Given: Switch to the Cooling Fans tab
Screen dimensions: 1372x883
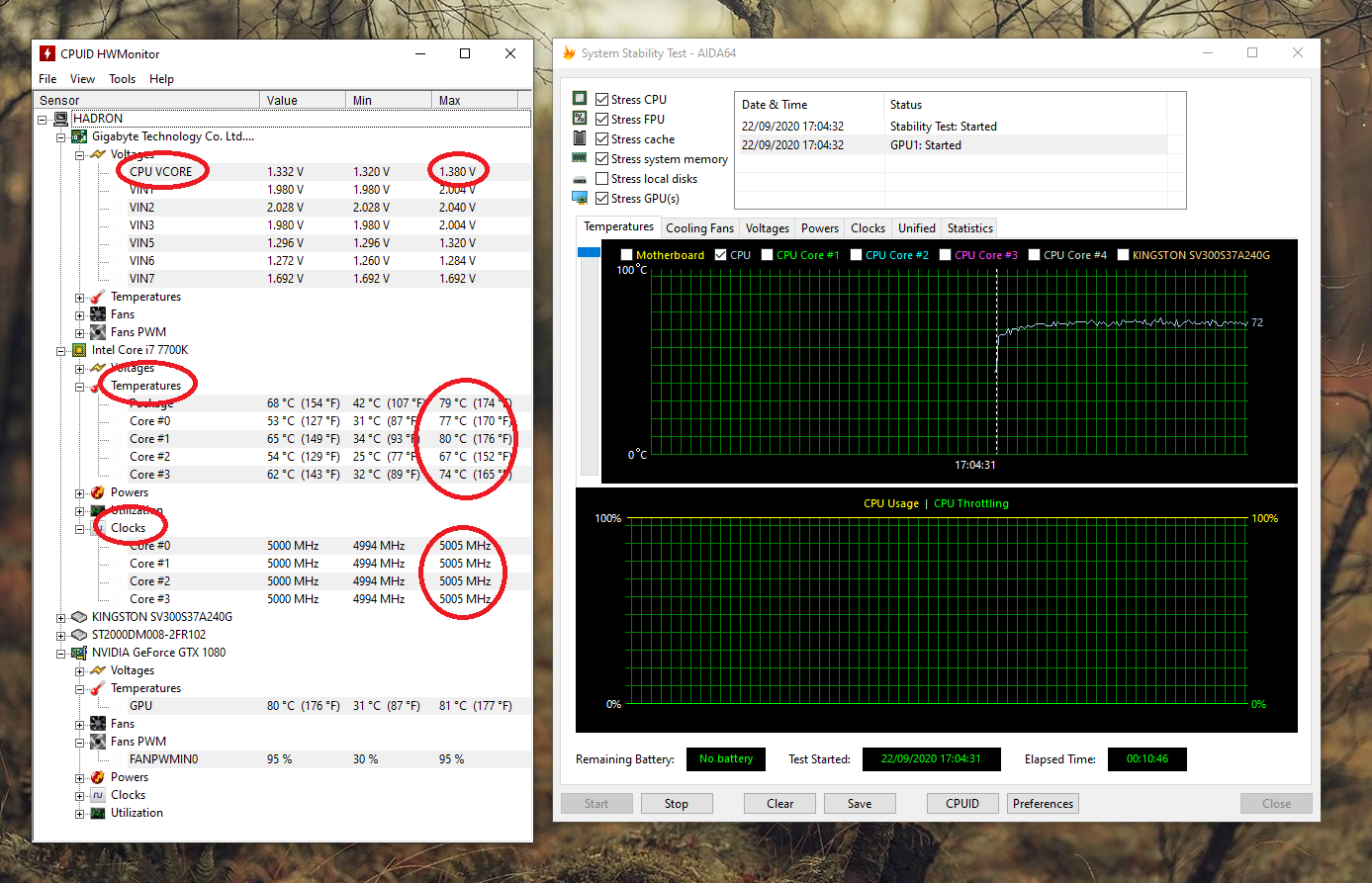Looking at the screenshot, I should [x=699, y=228].
